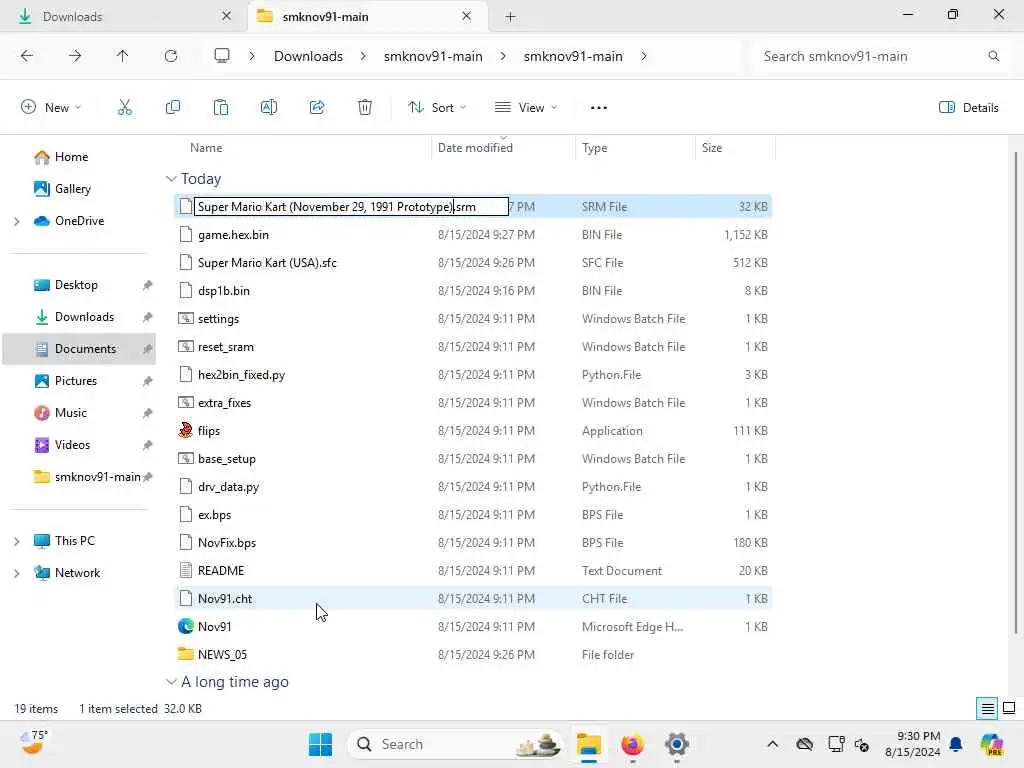The height and width of the screenshot is (768, 1024).
Task: Open the New item dropdown
Action: tap(51, 108)
